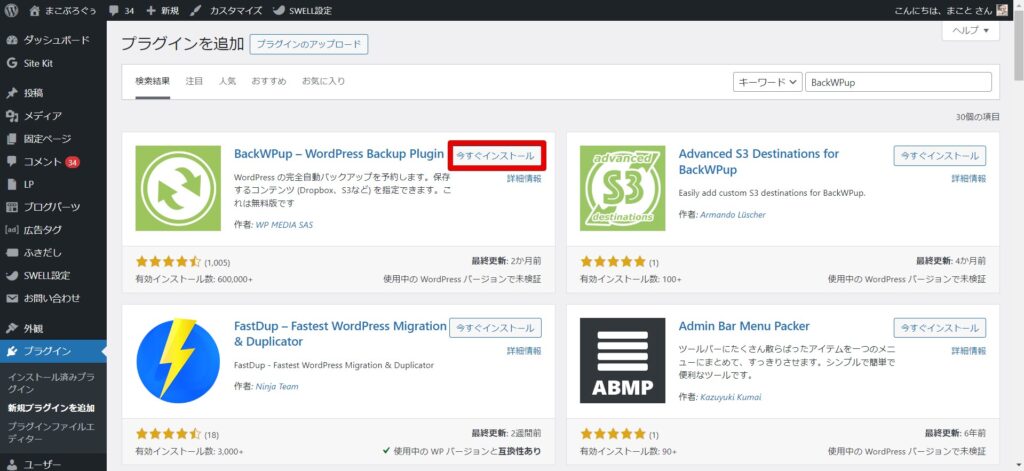The height and width of the screenshot is (471, 1024).
Task: Open comments bubble icon showing 34
Action: point(121,10)
